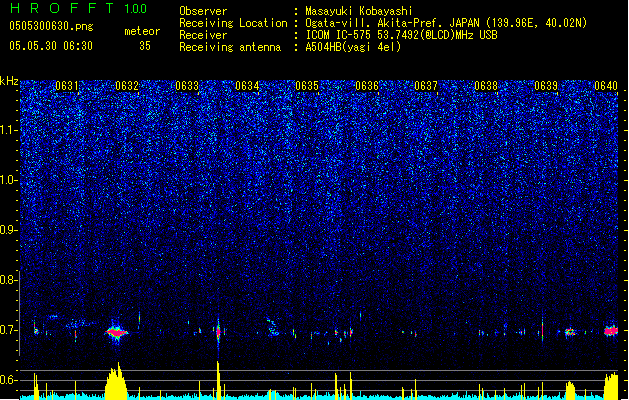Click the meteor label
Screen dimensions: 629x400
[142, 31]
